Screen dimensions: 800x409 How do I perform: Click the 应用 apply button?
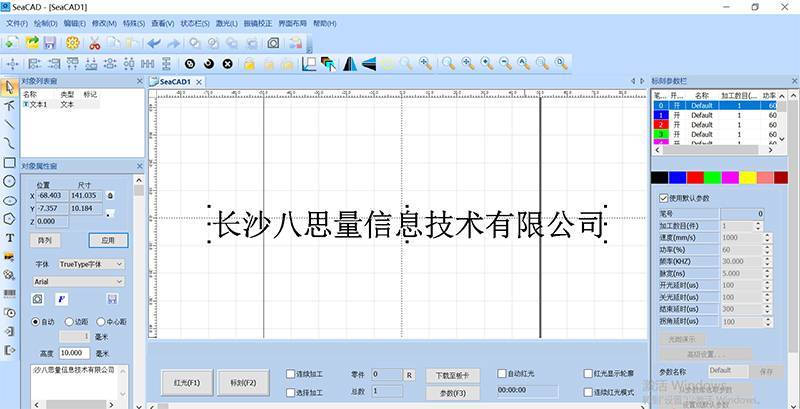click(x=108, y=240)
